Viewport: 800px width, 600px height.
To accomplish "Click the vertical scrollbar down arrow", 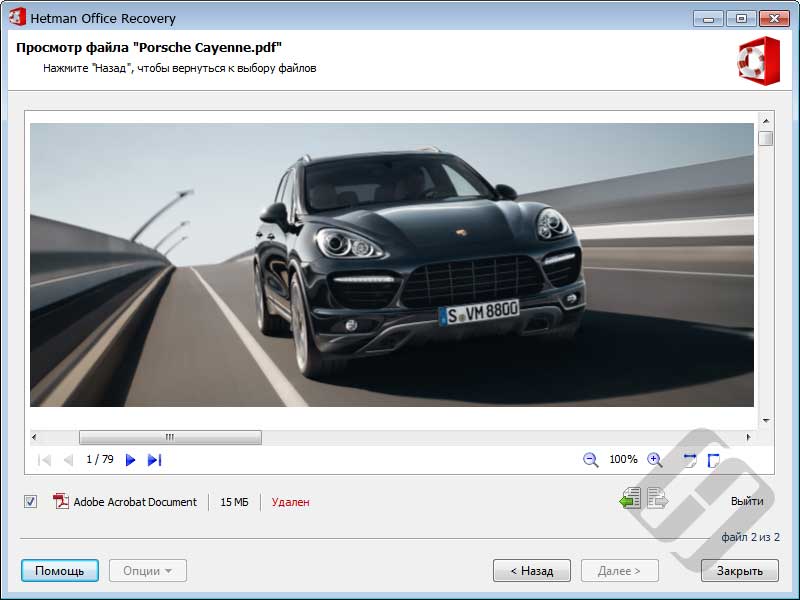I will (766, 421).
